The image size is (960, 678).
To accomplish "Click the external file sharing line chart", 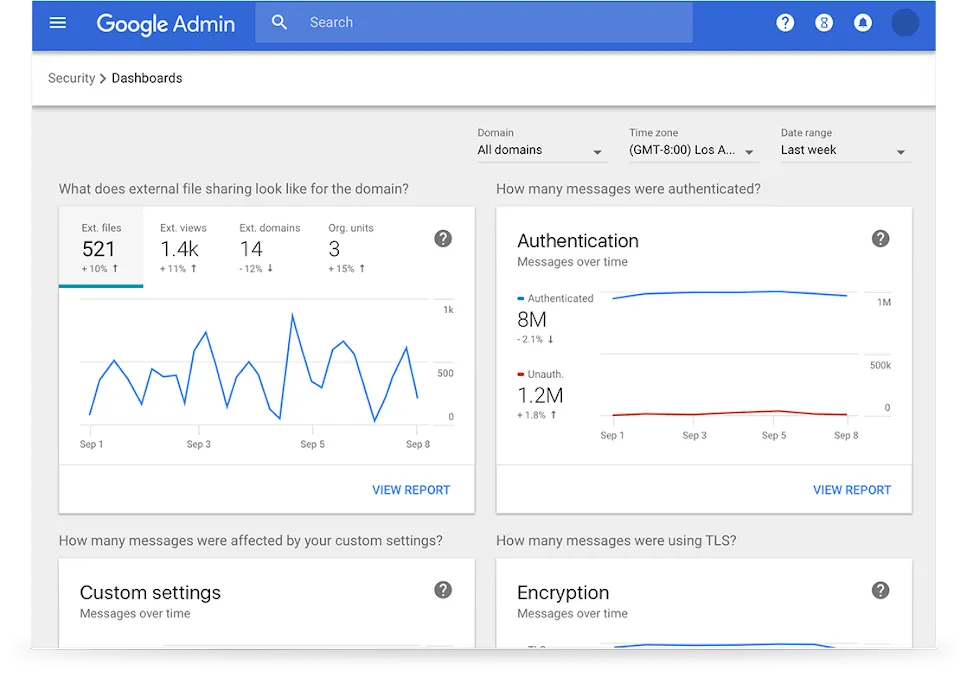I will tap(254, 367).
